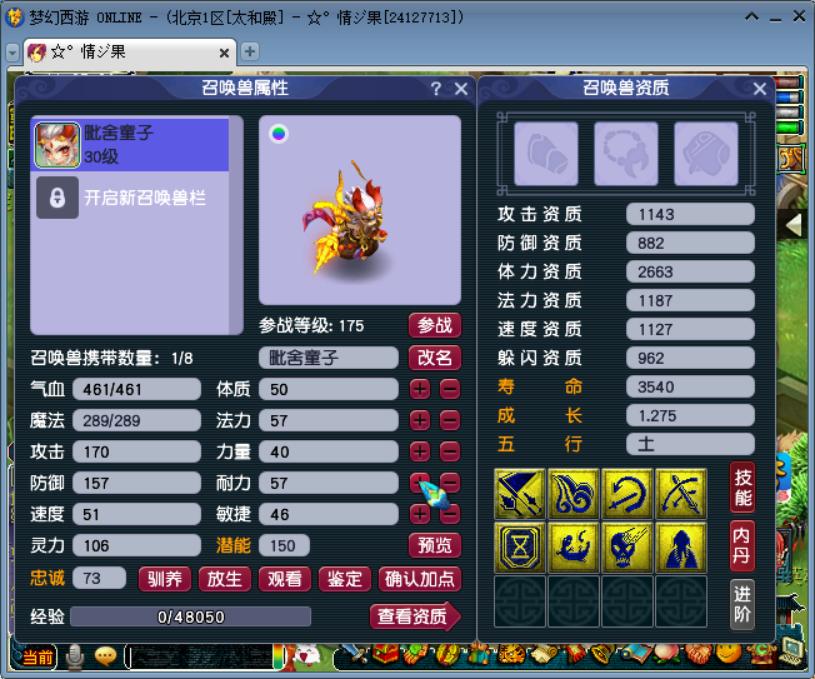Click the lock icon for new pet slot
This screenshot has width=815, height=679.
coord(57,198)
